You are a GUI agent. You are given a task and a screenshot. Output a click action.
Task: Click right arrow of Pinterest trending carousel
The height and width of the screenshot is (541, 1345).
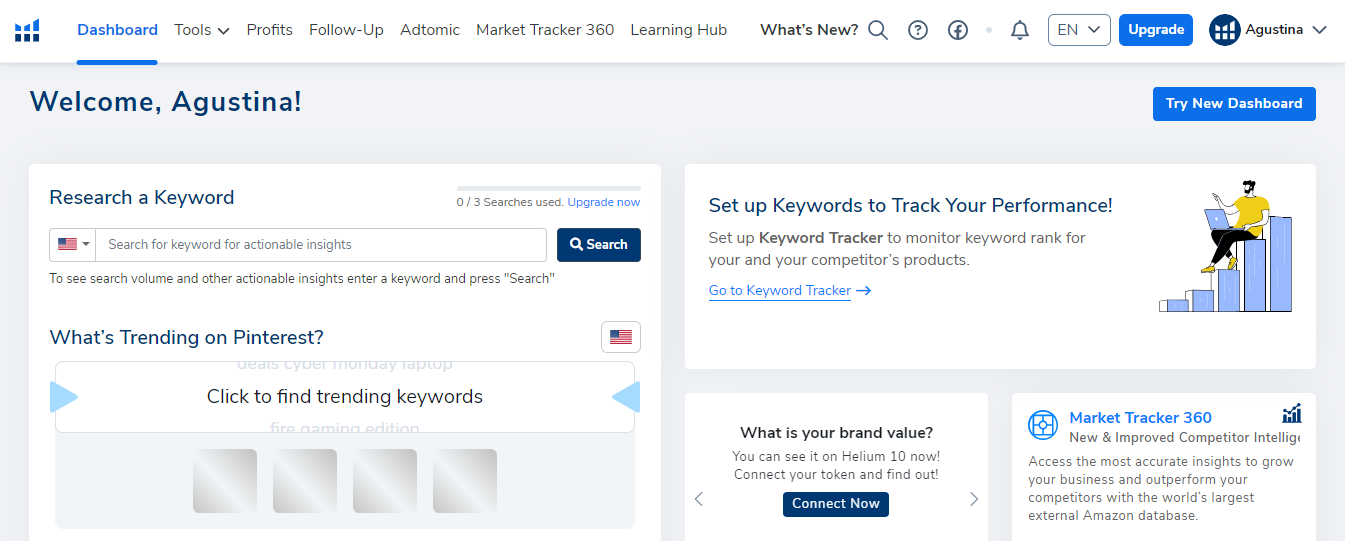point(626,398)
